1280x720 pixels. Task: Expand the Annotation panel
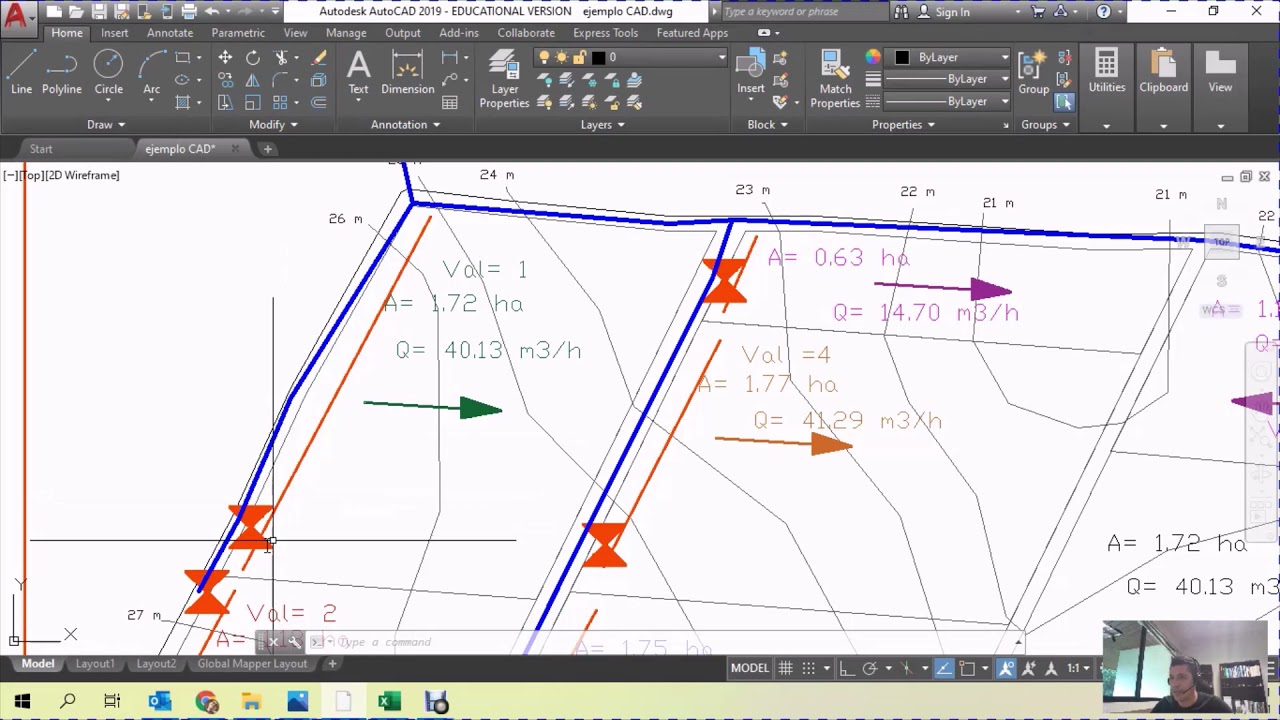point(405,125)
